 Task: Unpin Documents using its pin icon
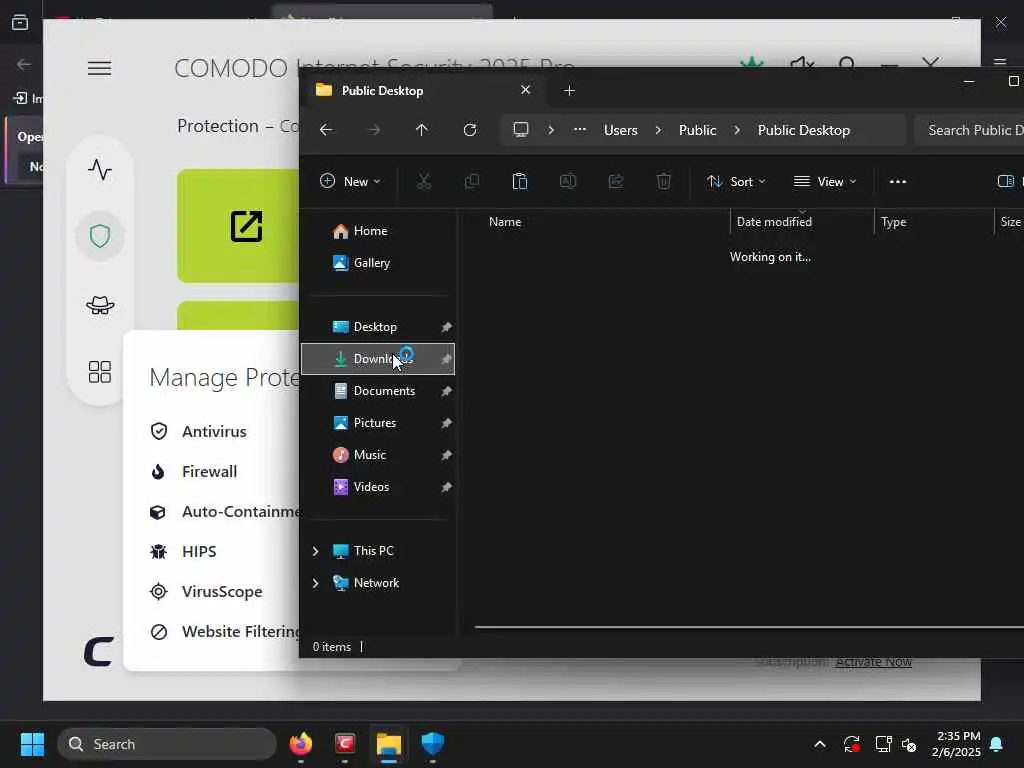click(x=446, y=391)
